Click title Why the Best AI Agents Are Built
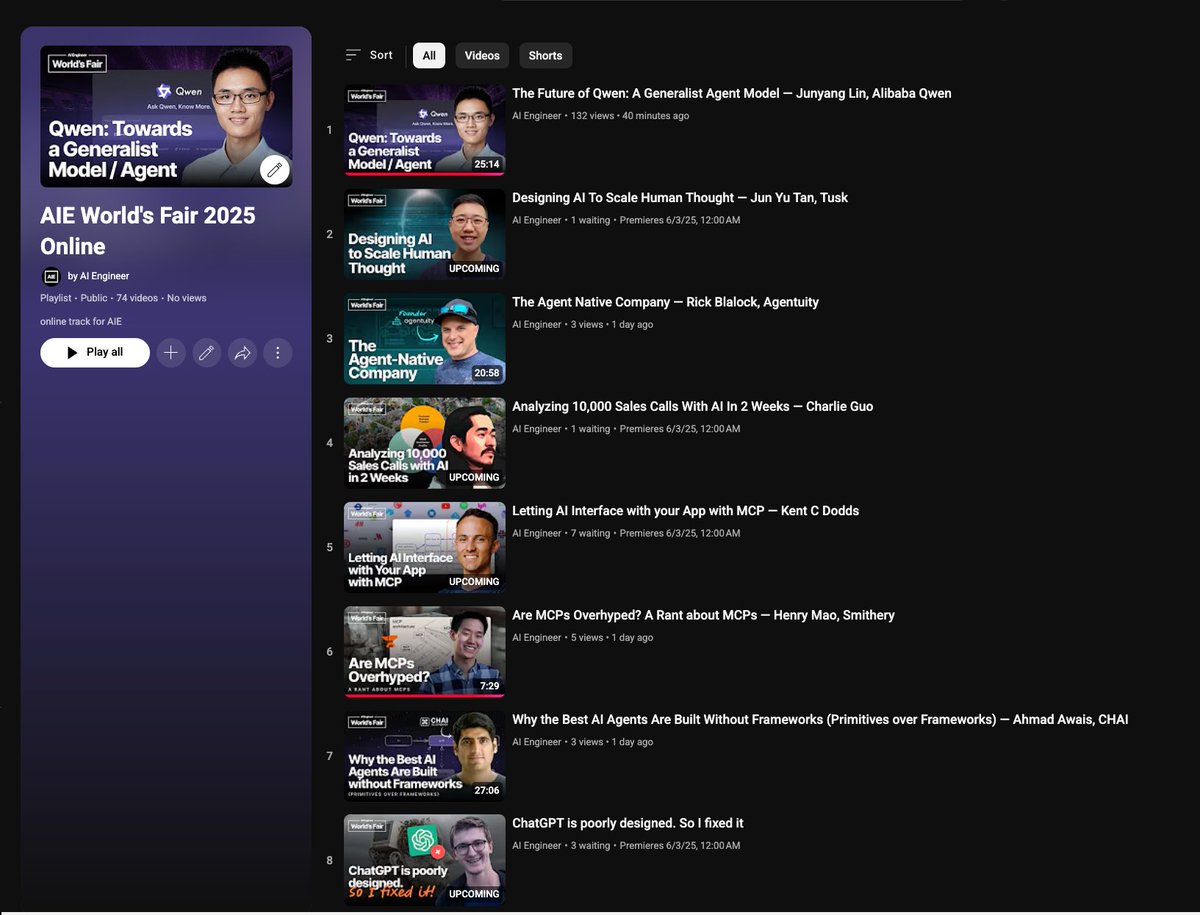 coord(820,719)
